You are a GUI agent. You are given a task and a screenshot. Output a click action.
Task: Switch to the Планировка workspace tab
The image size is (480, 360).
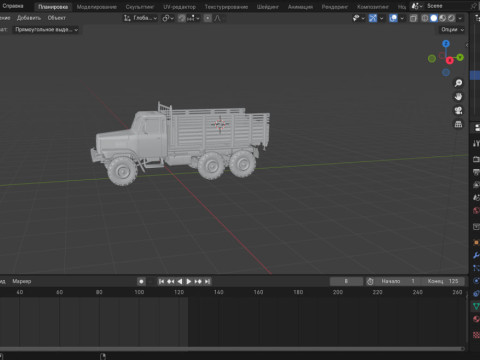point(53,7)
